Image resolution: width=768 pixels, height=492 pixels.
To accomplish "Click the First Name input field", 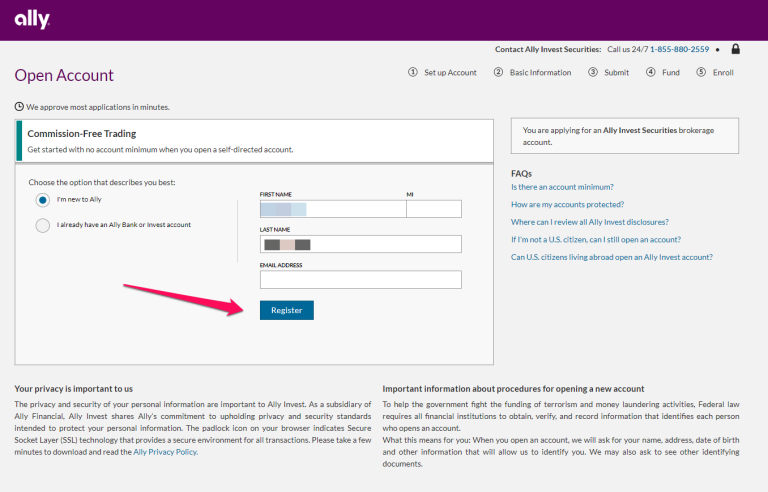I will point(331,209).
